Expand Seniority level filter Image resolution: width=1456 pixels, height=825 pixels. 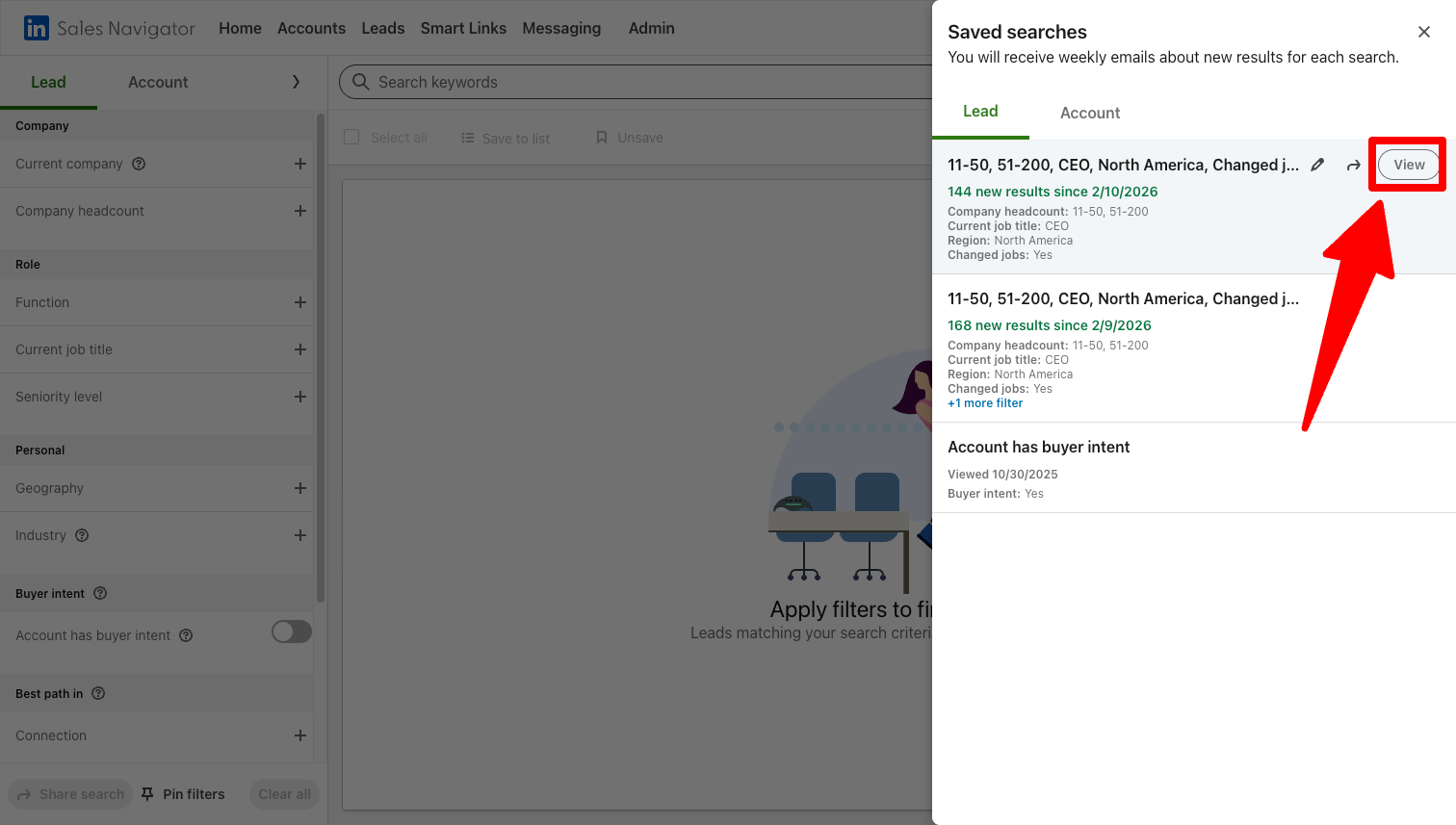[300, 397]
